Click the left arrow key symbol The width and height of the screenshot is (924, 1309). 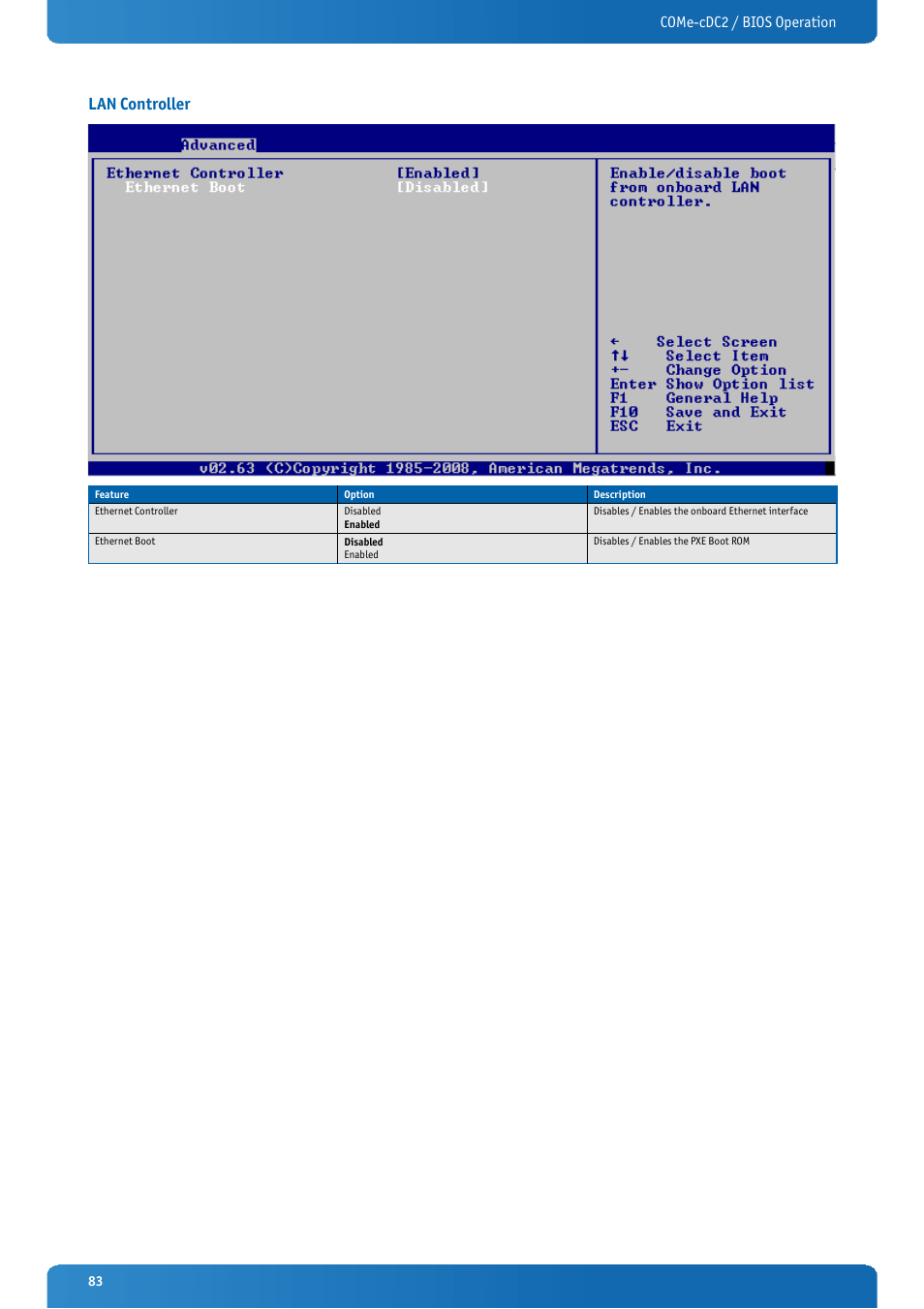coord(615,342)
